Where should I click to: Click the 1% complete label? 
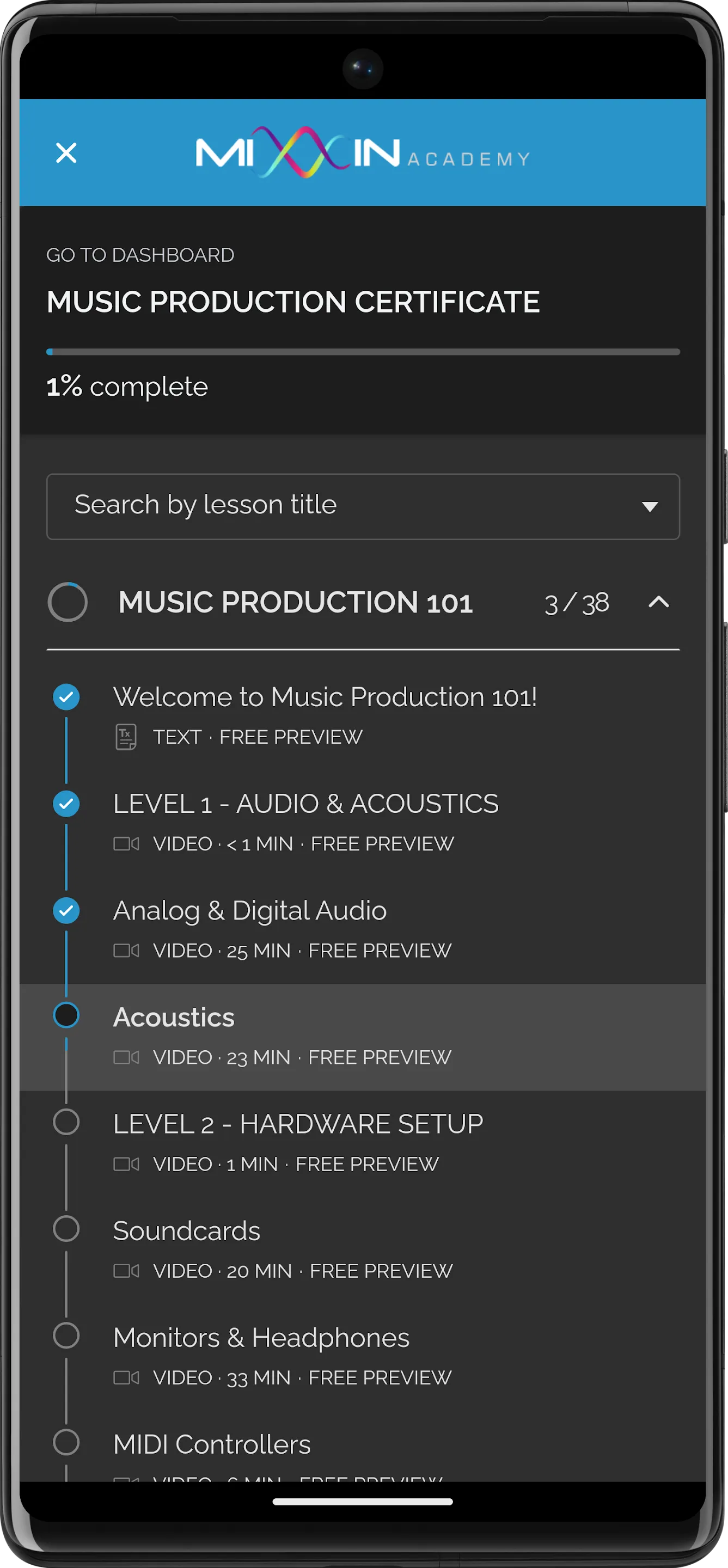[127, 387]
